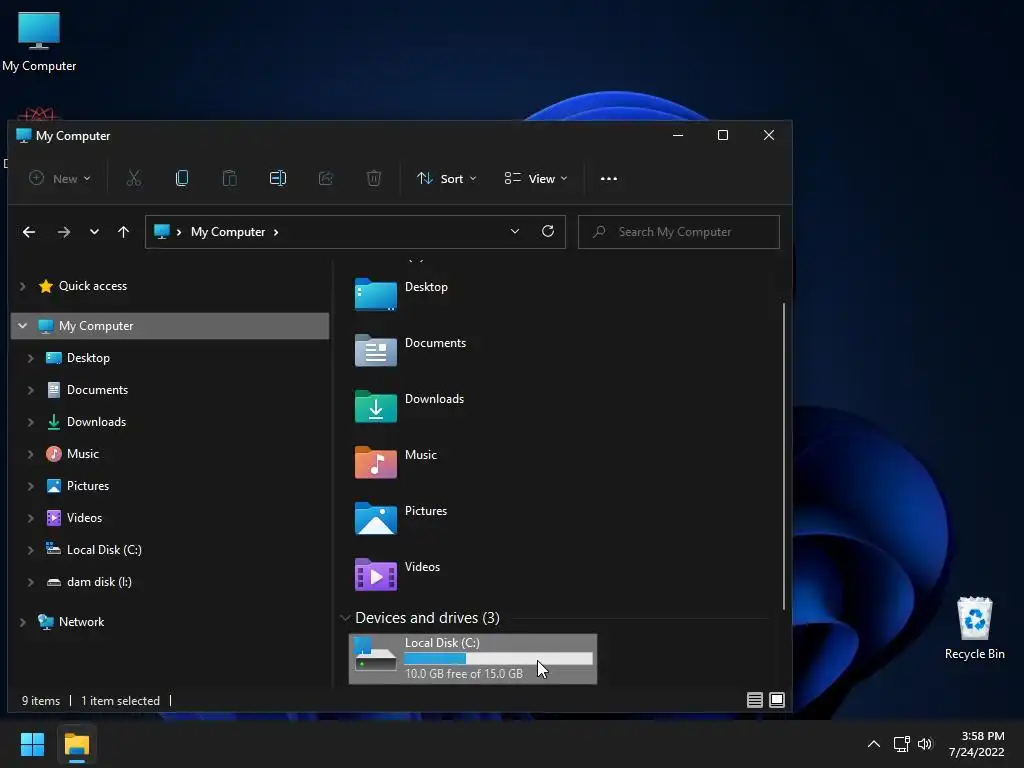This screenshot has width=1024, height=768.
Task: Select Network in navigation pane
Action: click(x=81, y=622)
